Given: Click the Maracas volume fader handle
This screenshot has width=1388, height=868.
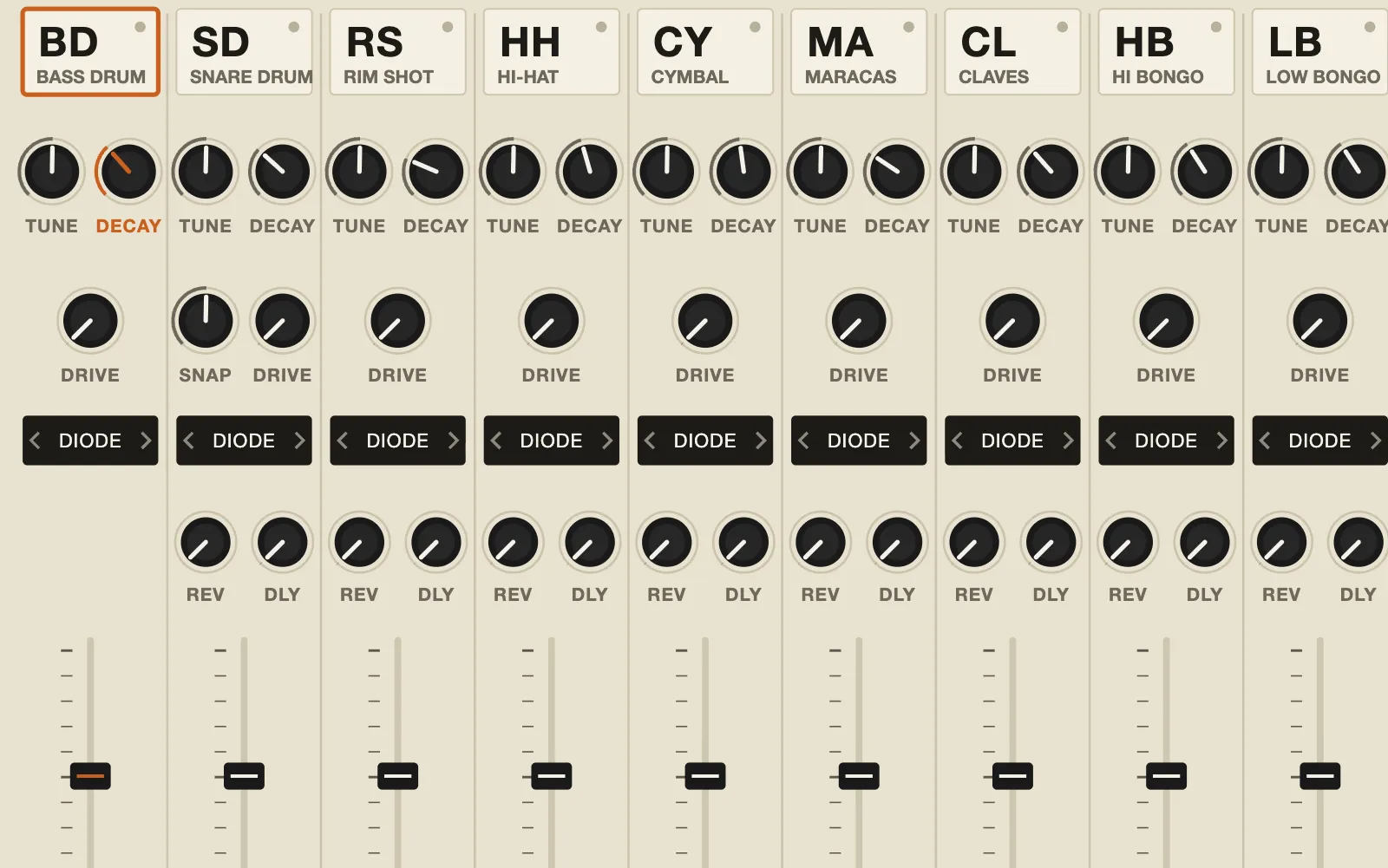Looking at the screenshot, I should (x=859, y=776).
